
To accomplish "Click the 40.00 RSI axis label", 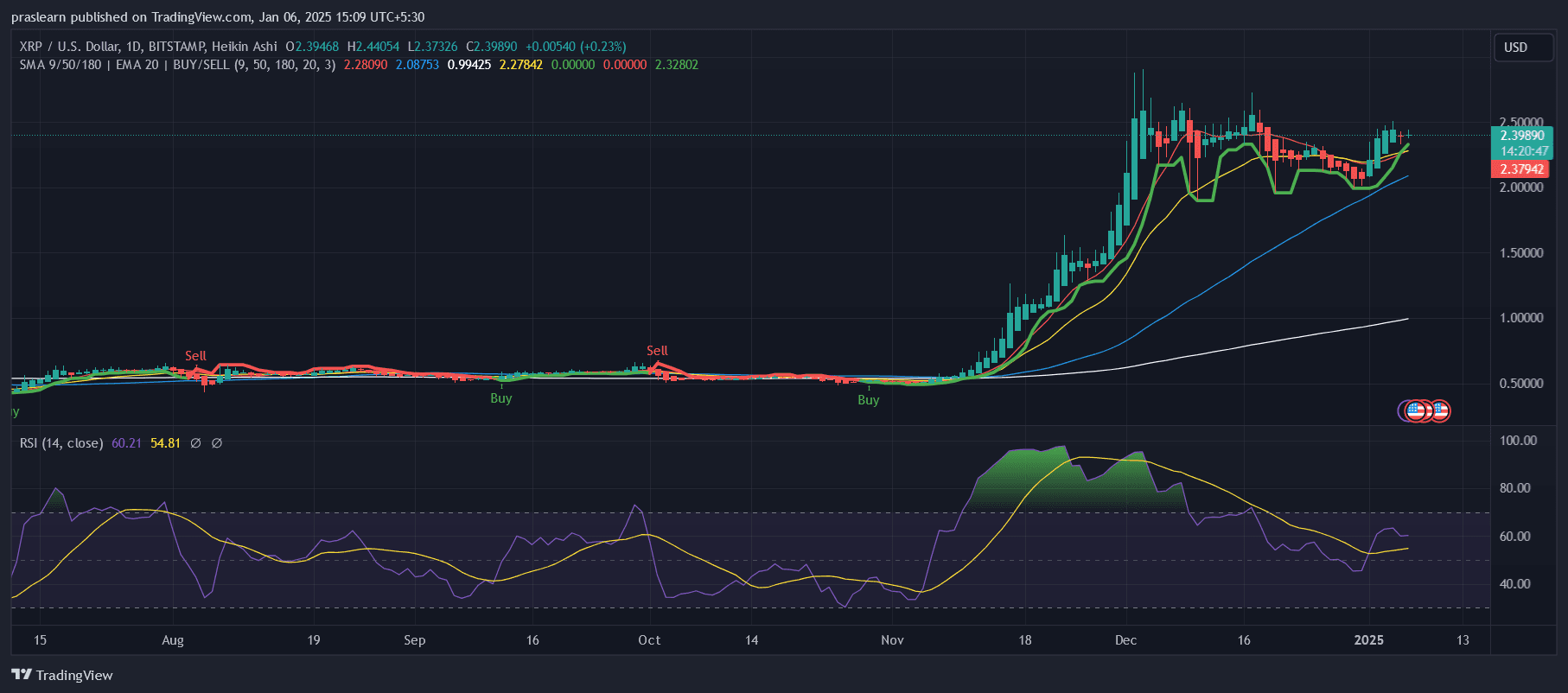I will pyautogui.click(x=1515, y=584).
